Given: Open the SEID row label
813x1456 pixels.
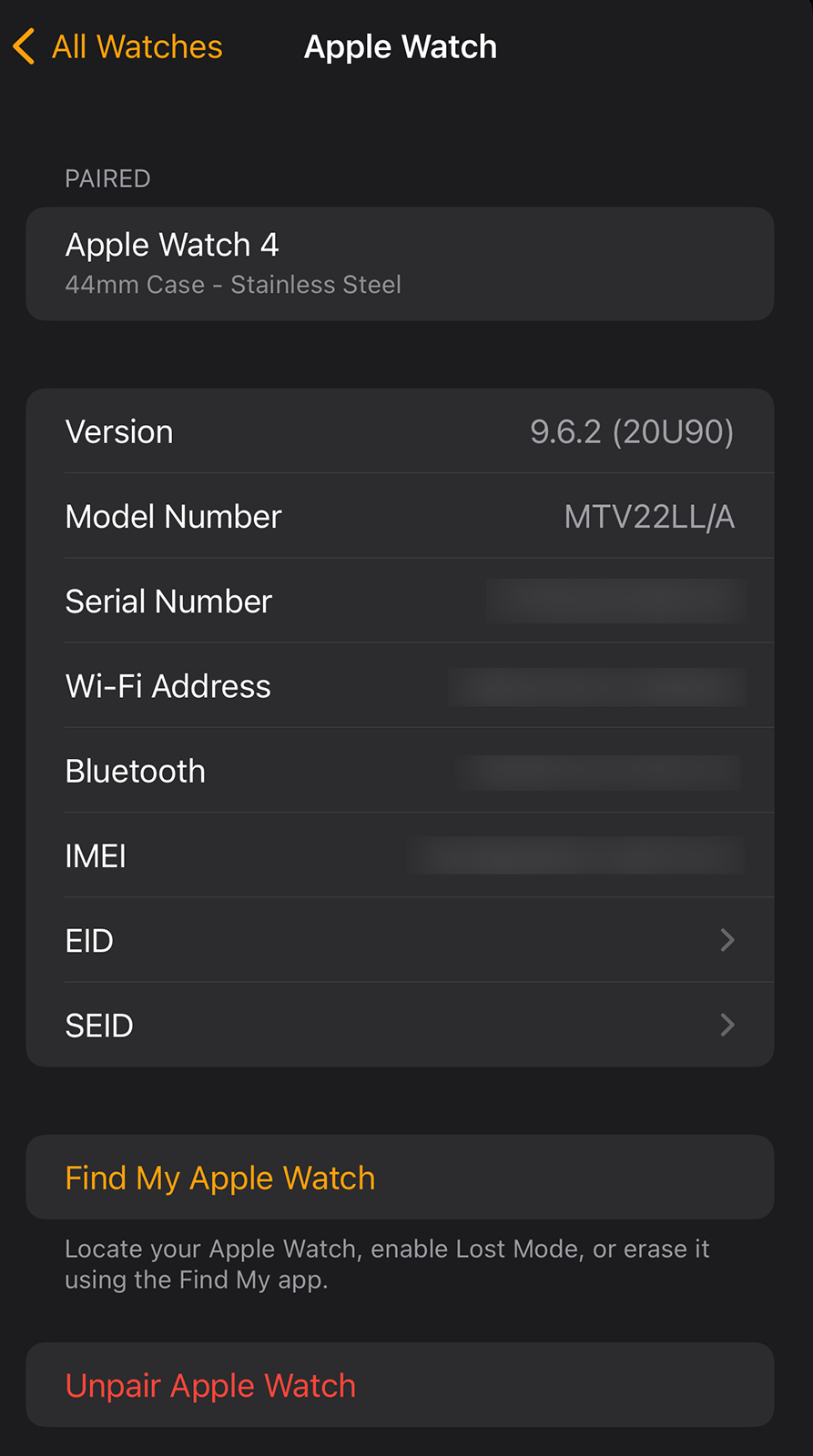Looking at the screenshot, I should (99, 1026).
